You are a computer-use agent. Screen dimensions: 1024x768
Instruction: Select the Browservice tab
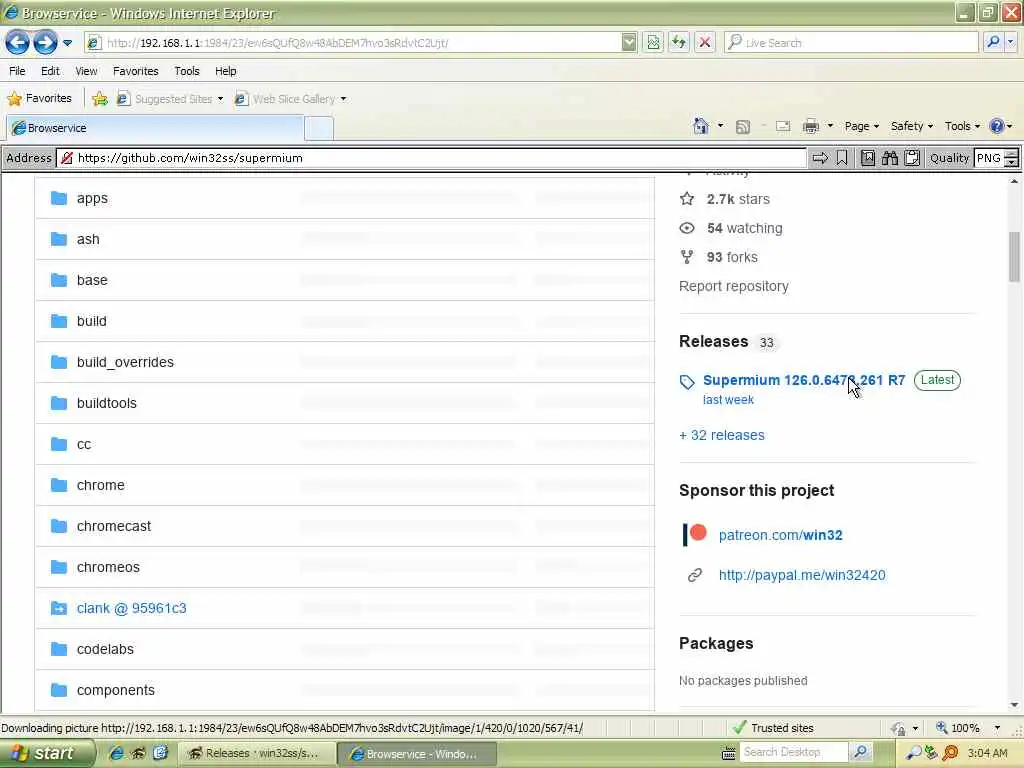pyautogui.click(x=155, y=128)
